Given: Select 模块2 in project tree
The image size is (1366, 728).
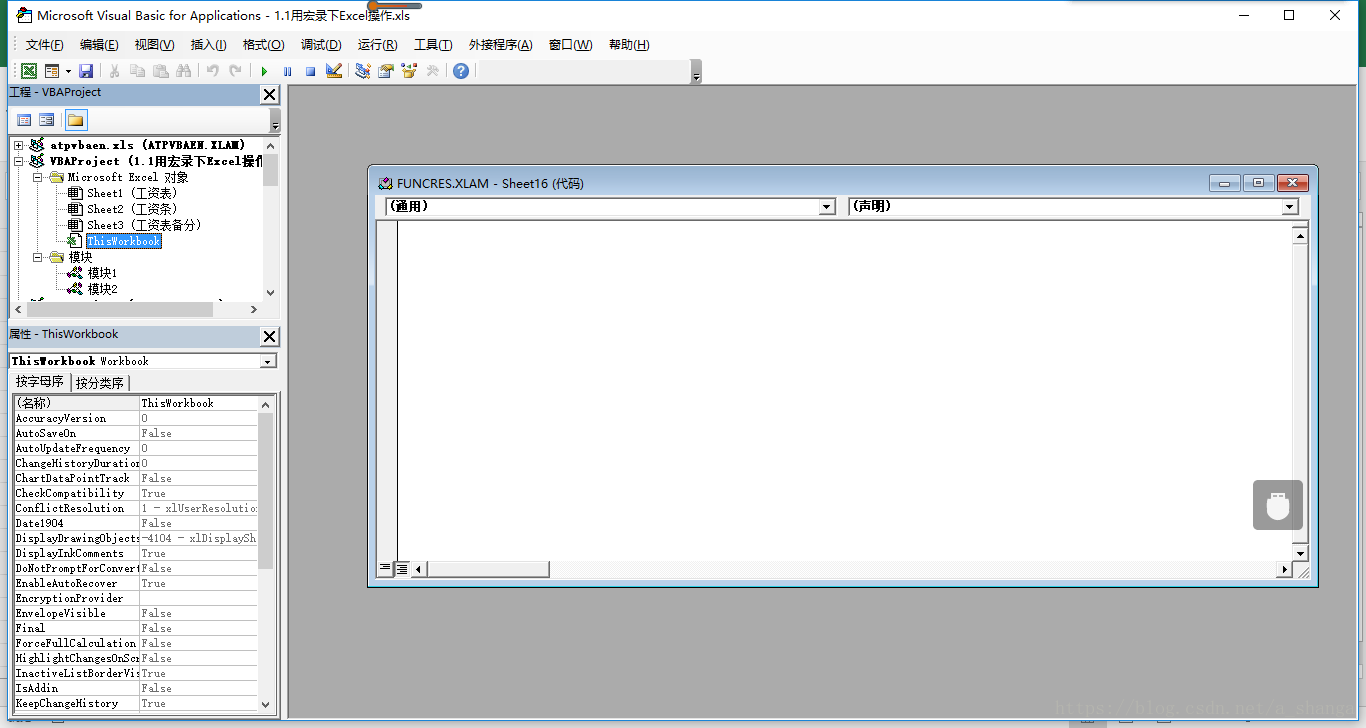Looking at the screenshot, I should click(x=102, y=289).
